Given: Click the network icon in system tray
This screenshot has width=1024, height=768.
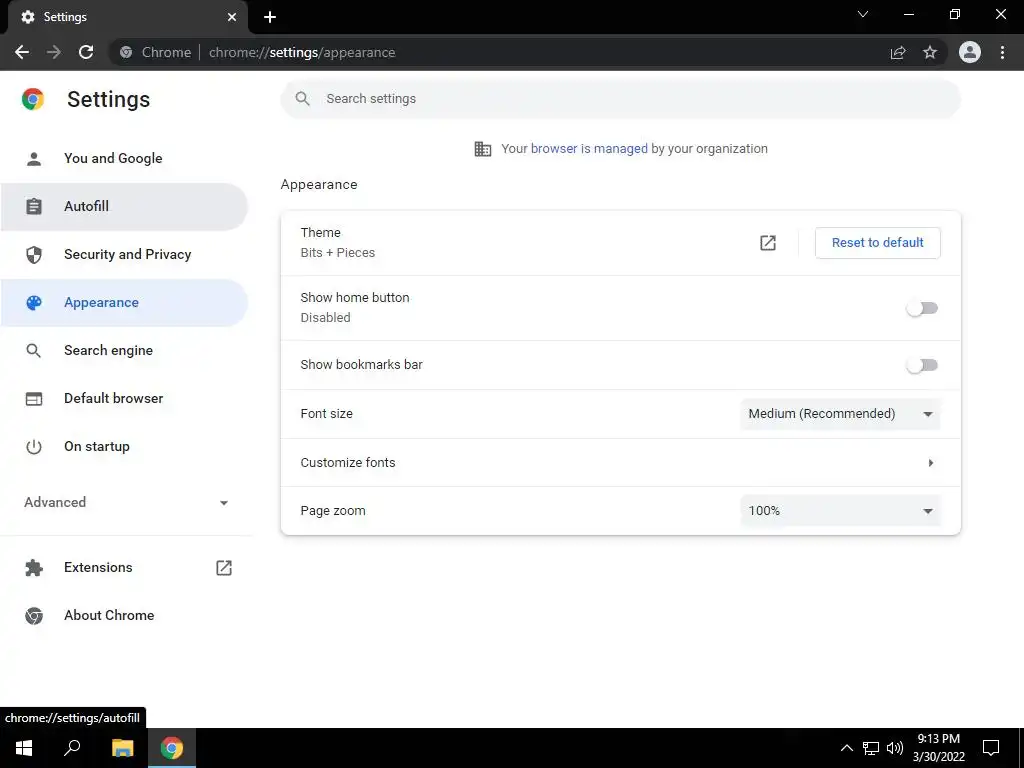Looking at the screenshot, I should (871, 748).
